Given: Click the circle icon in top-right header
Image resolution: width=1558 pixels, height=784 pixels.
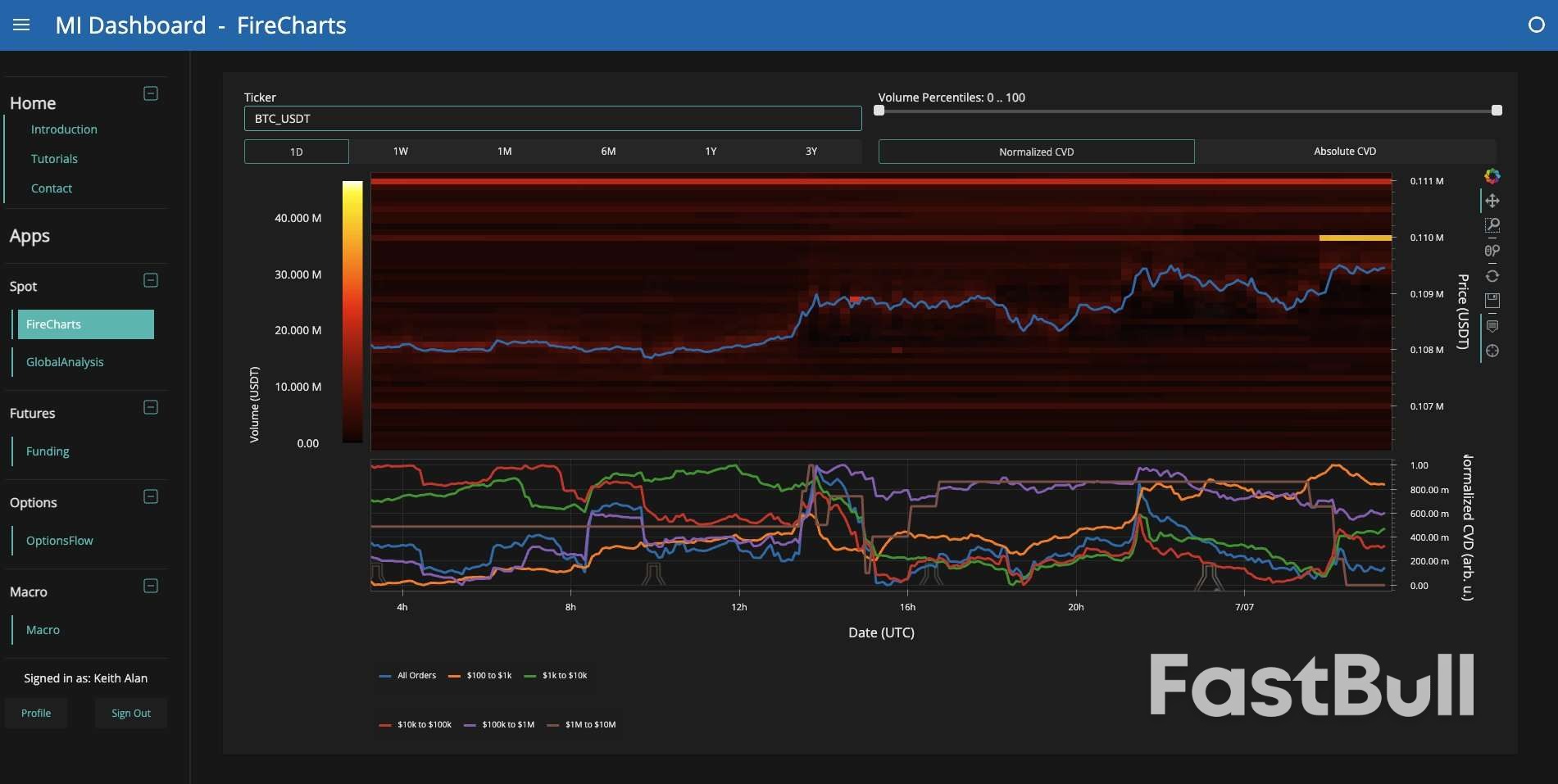Looking at the screenshot, I should 1537,25.
